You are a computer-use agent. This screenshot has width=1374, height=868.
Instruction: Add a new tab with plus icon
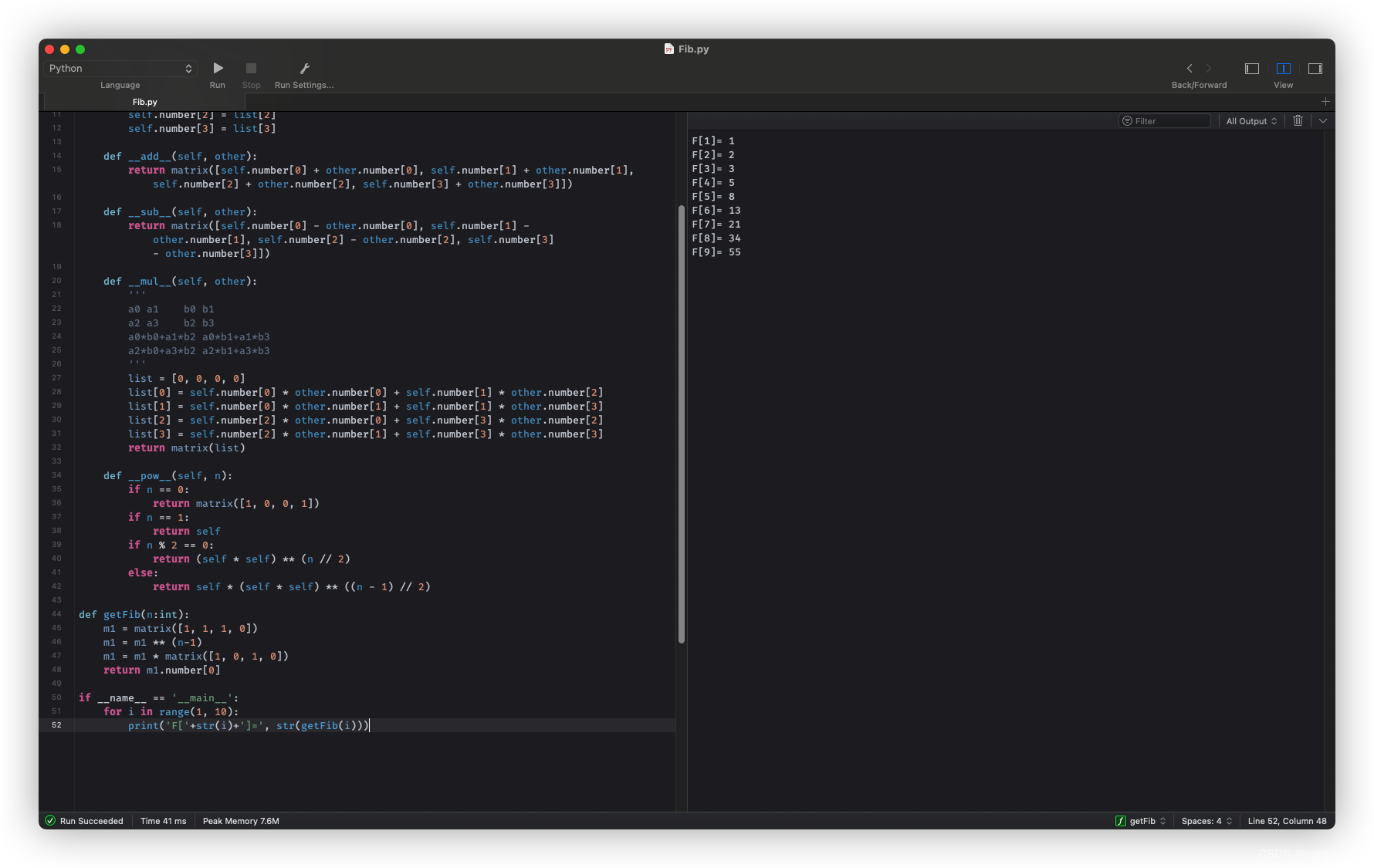point(1325,102)
